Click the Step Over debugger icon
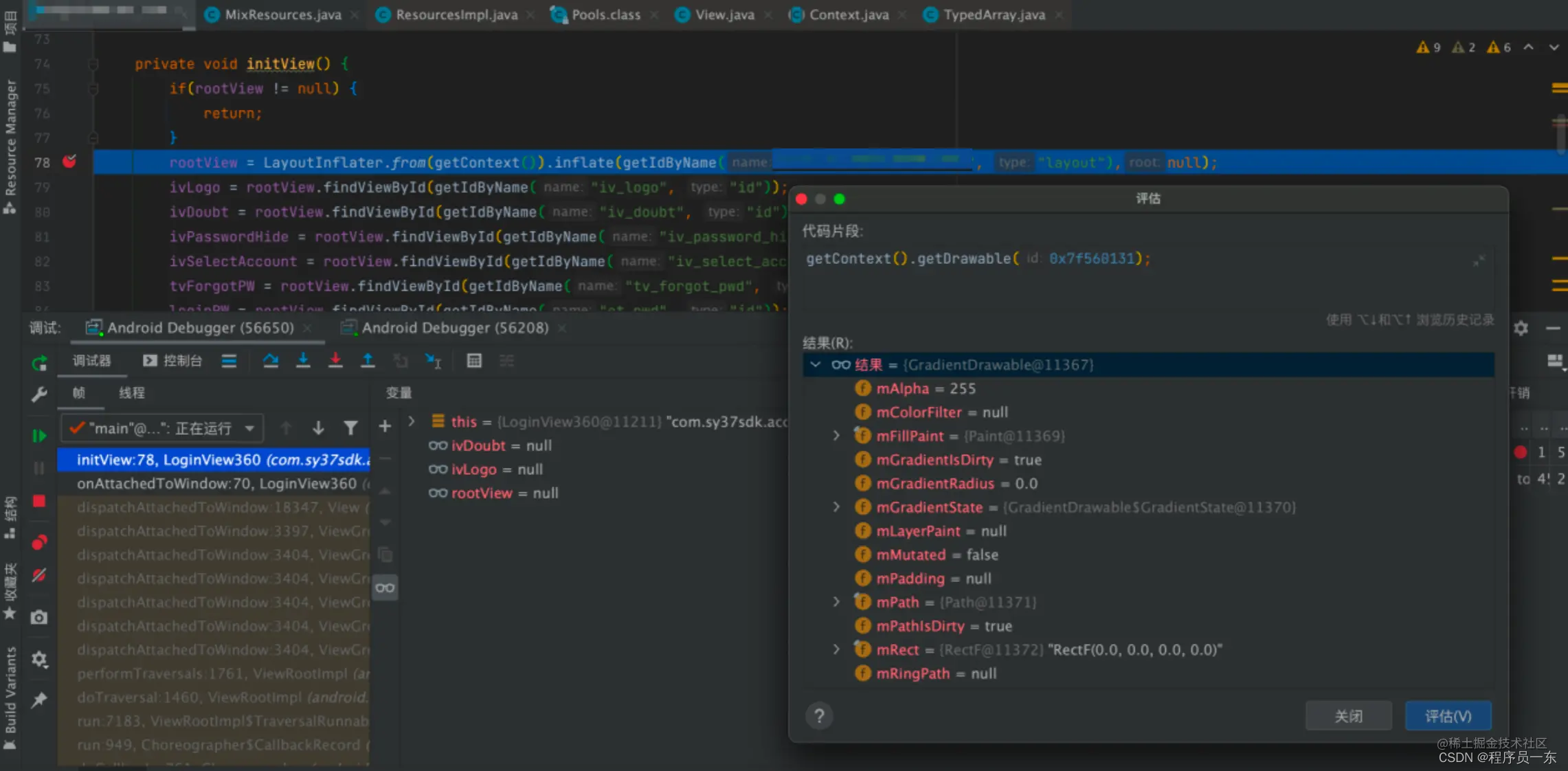The width and height of the screenshot is (1568, 771). coord(271,361)
